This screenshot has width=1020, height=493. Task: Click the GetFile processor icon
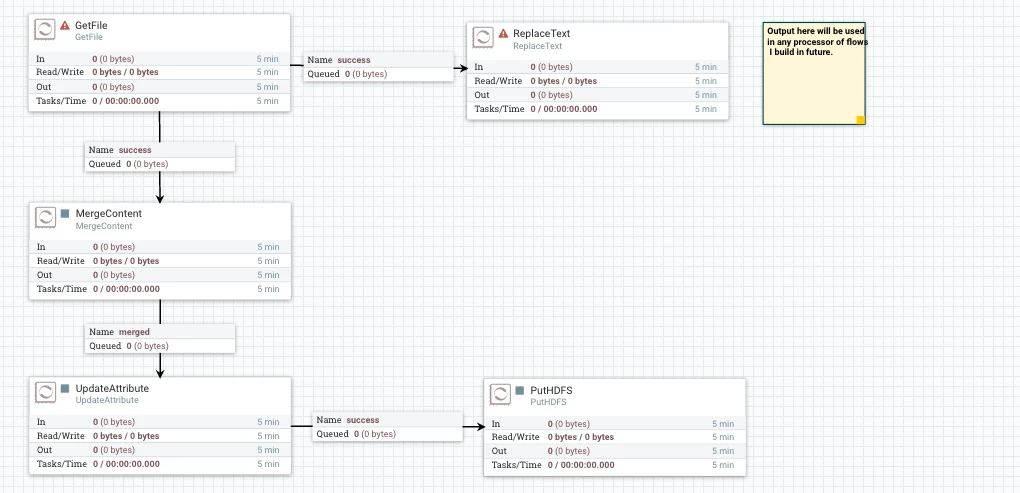[45, 30]
